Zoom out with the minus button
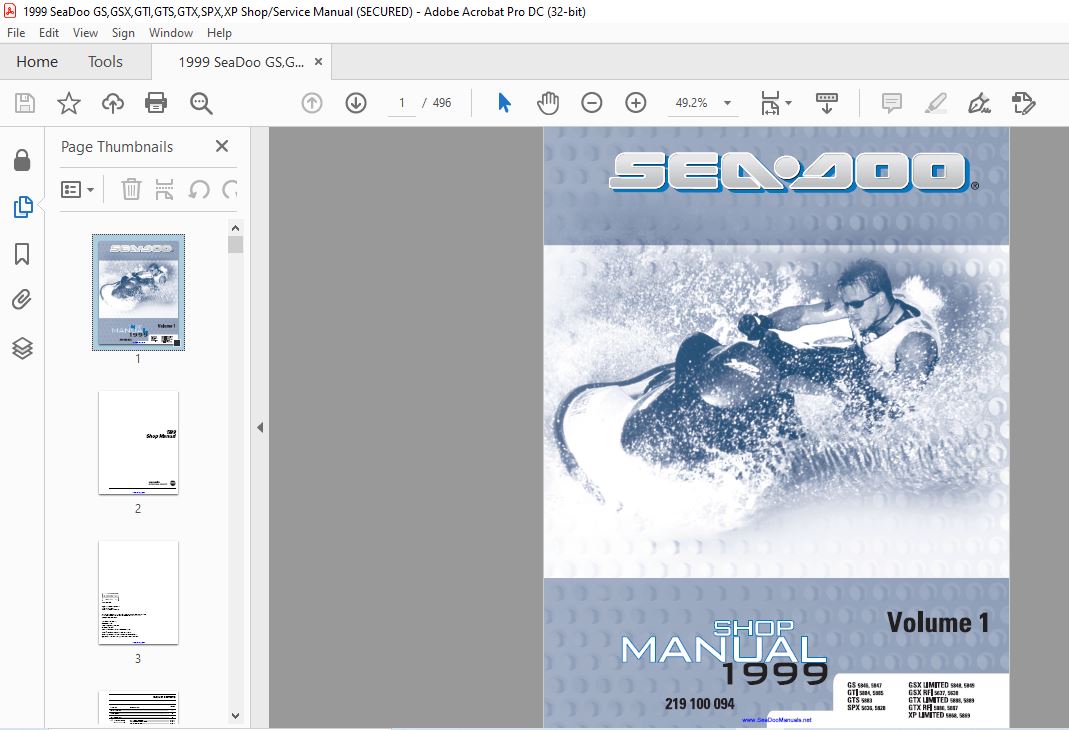 coord(592,103)
